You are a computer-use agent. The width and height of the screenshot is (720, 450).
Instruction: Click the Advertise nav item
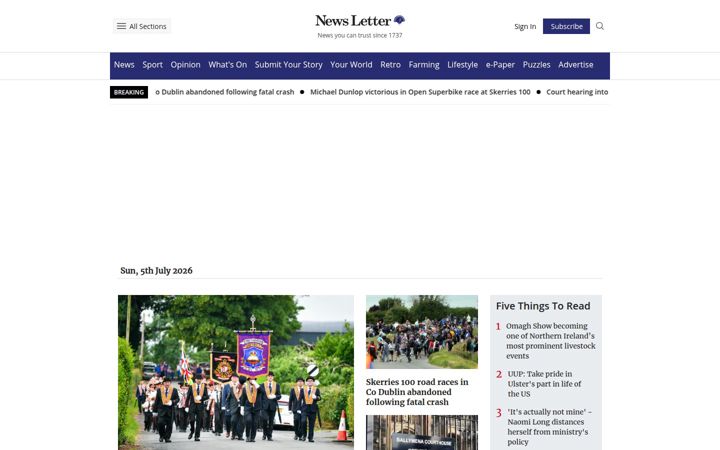(576, 65)
